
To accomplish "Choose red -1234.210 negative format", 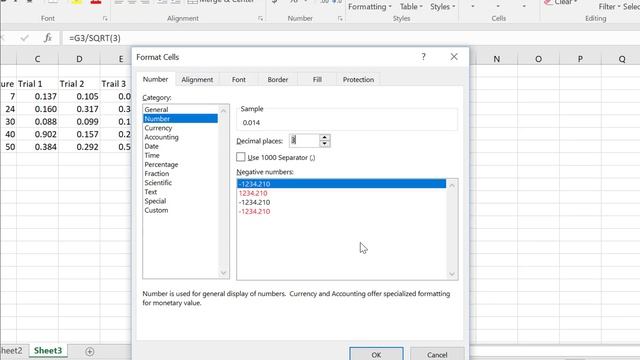I will coord(341,211).
